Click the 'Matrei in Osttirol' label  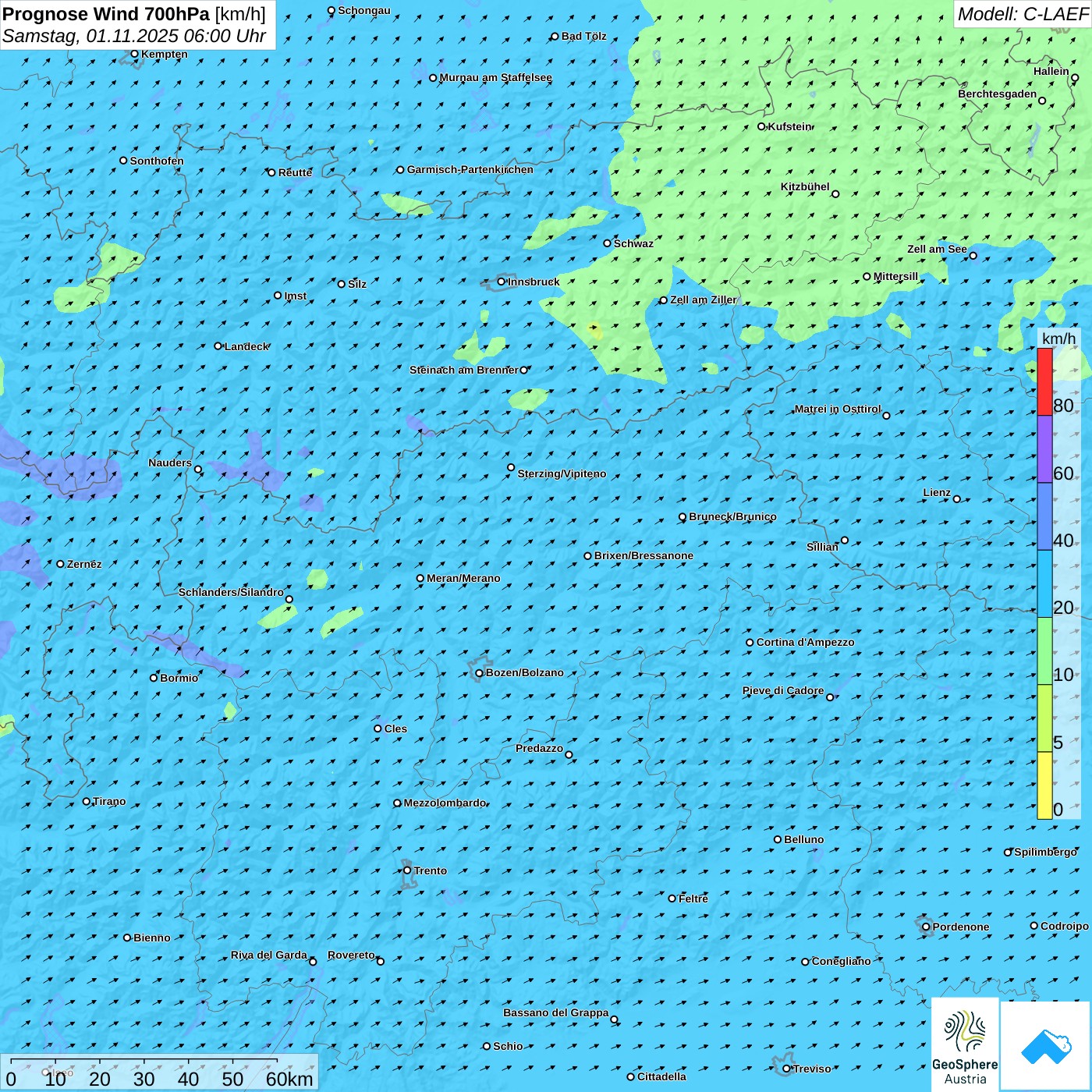click(x=838, y=409)
